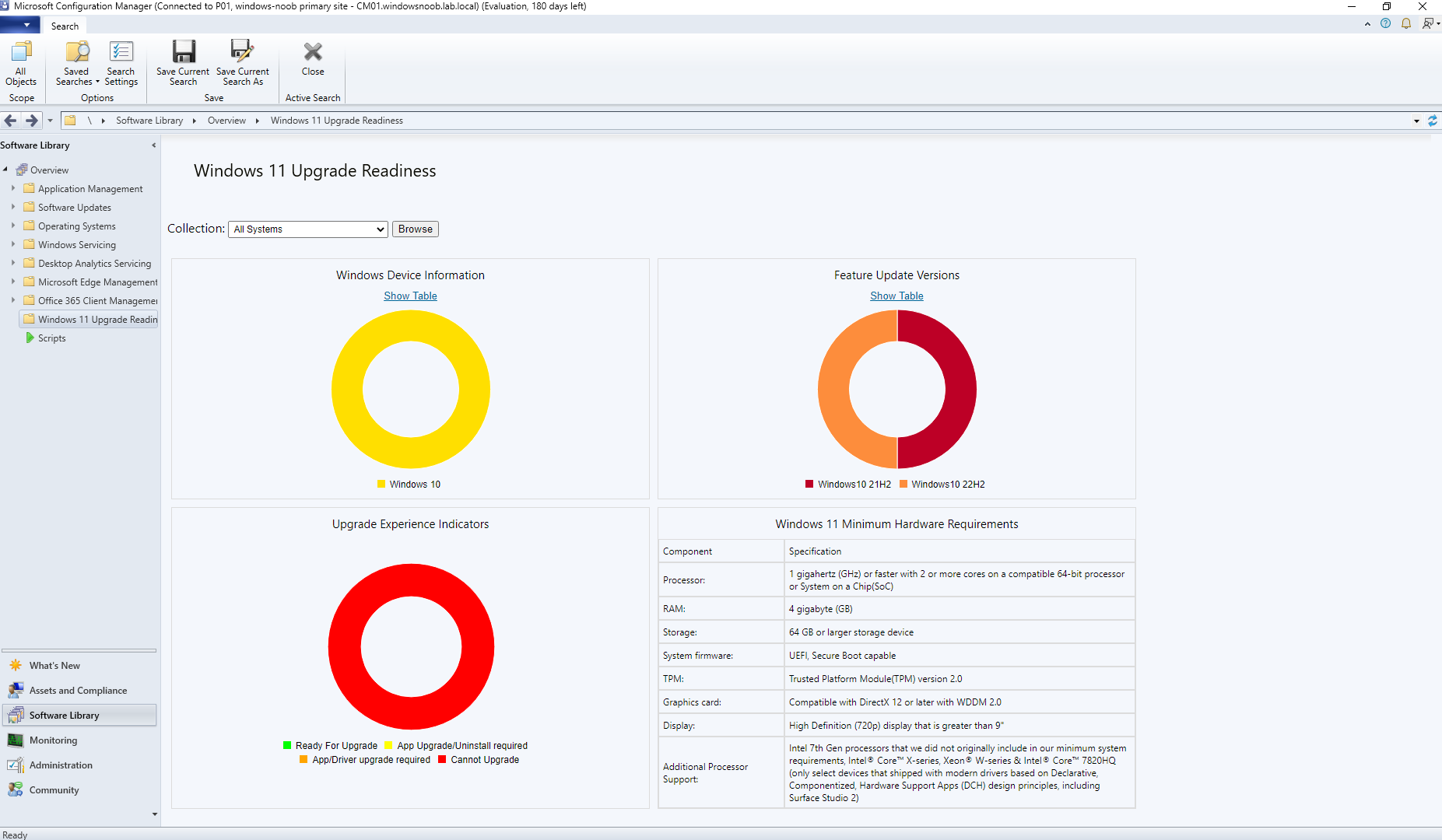Open the blue application menu button
Viewport: 1442px width, 840px height.
(x=21, y=26)
